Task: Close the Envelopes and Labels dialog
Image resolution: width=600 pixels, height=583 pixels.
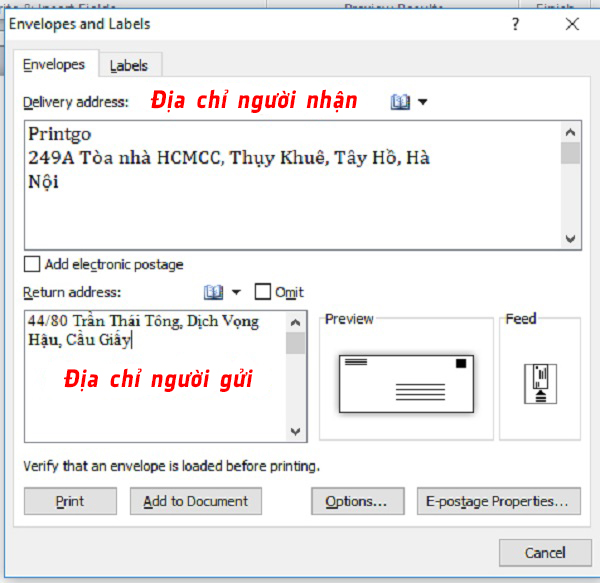Action: click(571, 24)
